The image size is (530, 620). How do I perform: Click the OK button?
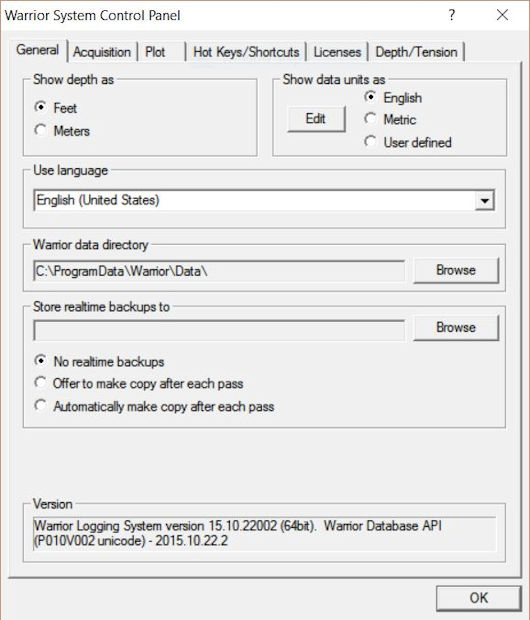pos(479,597)
